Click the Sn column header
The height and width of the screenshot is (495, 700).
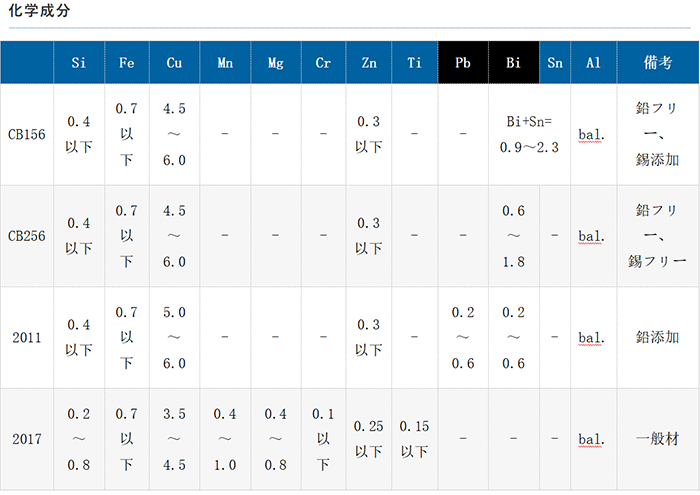[x=555, y=63]
